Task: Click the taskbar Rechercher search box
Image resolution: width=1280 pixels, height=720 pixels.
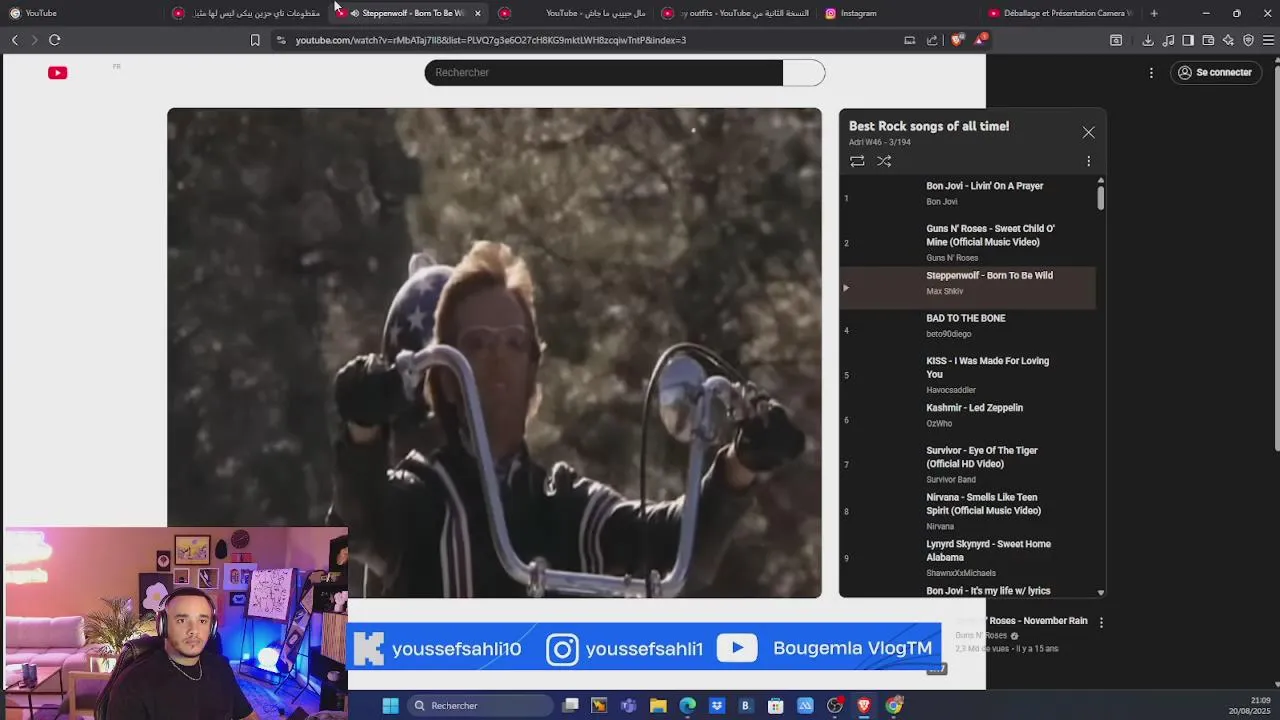Action: (x=481, y=705)
